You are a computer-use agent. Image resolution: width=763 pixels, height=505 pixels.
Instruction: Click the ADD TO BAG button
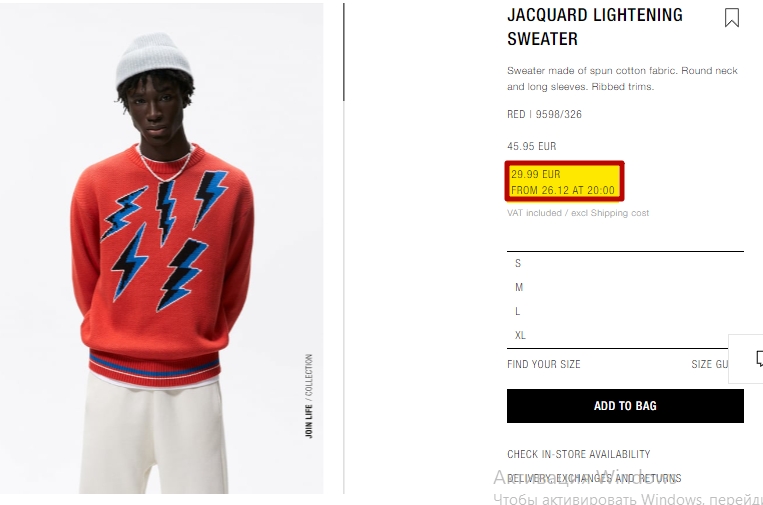pos(625,406)
